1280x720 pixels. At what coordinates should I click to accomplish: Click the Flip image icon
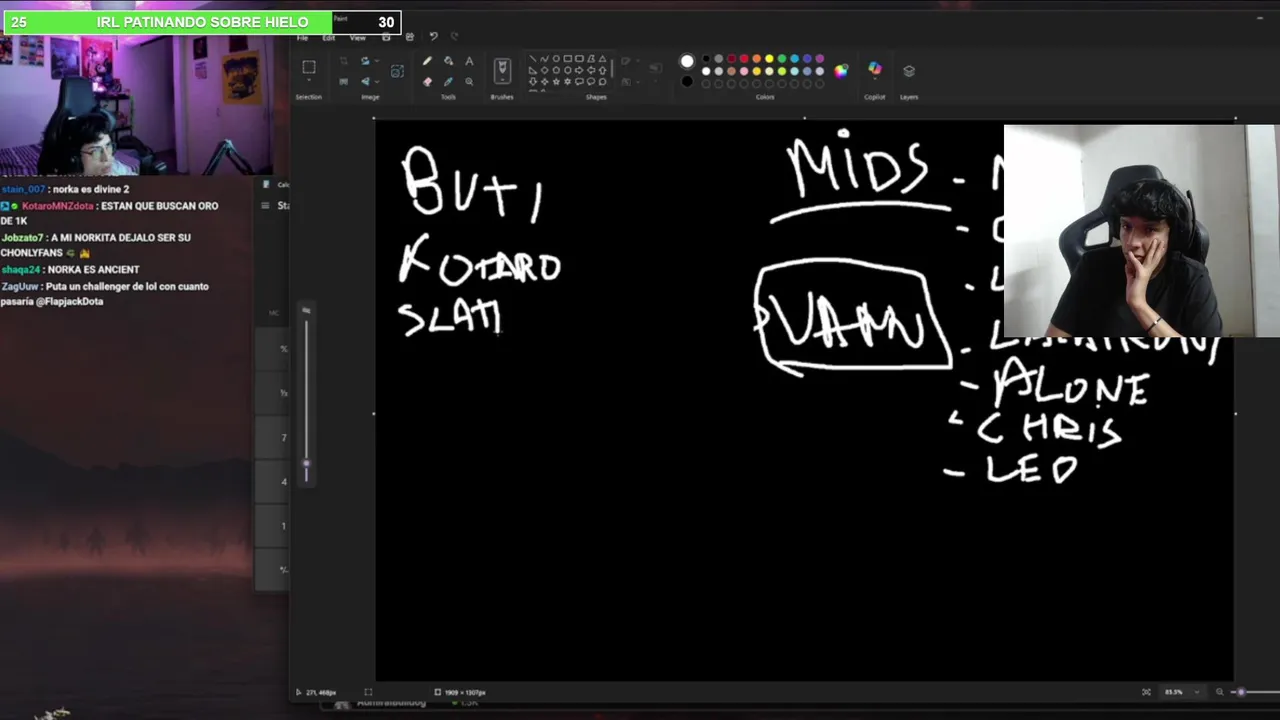tap(365, 81)
